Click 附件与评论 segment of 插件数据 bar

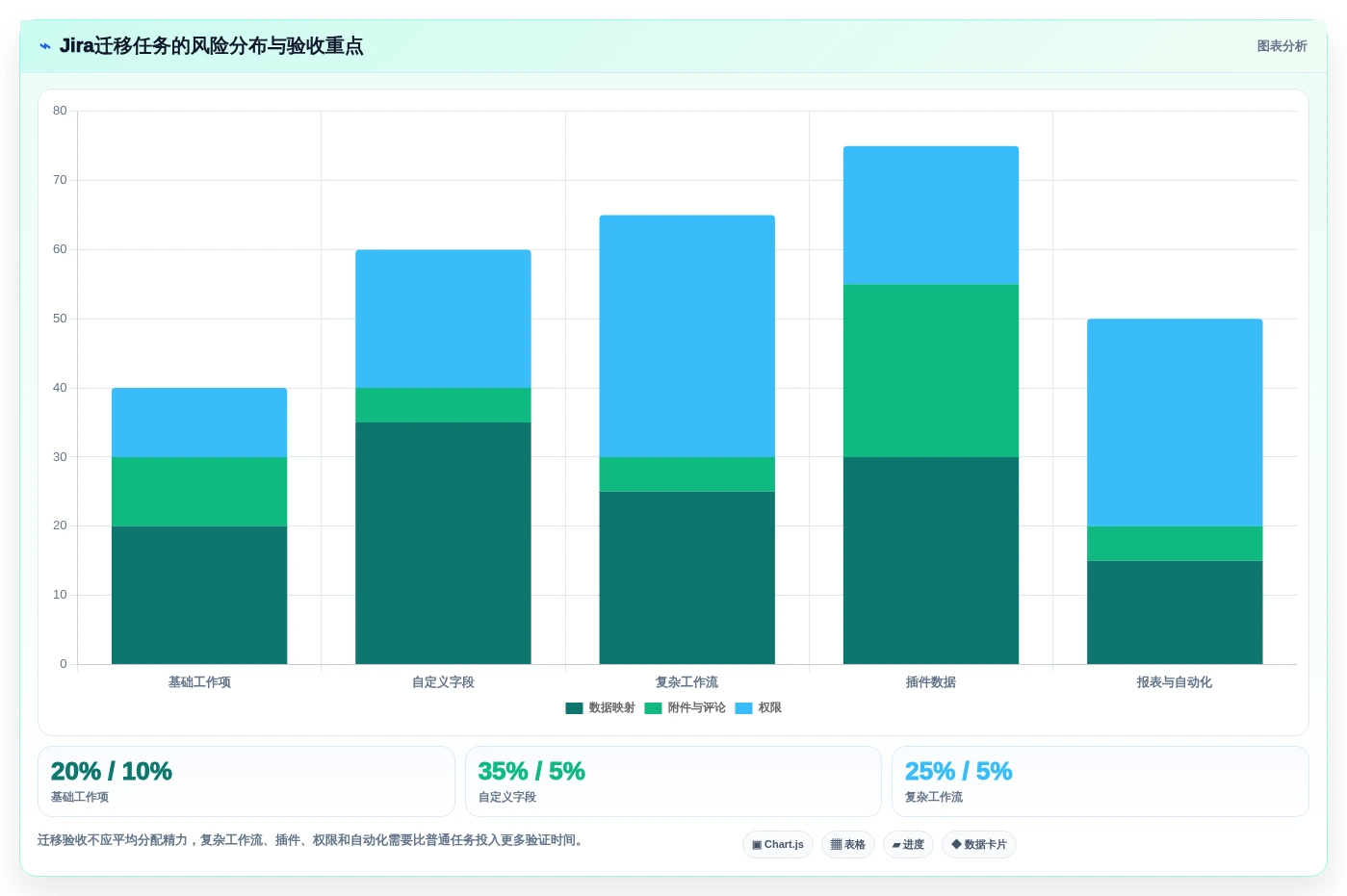click(931, 371)
